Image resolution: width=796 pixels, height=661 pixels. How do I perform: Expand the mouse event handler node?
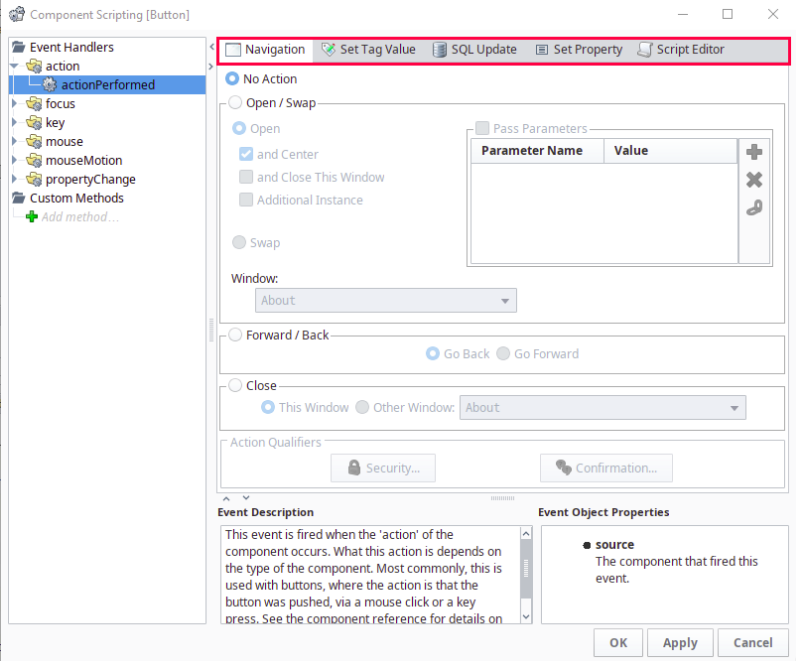click(15, 142)
